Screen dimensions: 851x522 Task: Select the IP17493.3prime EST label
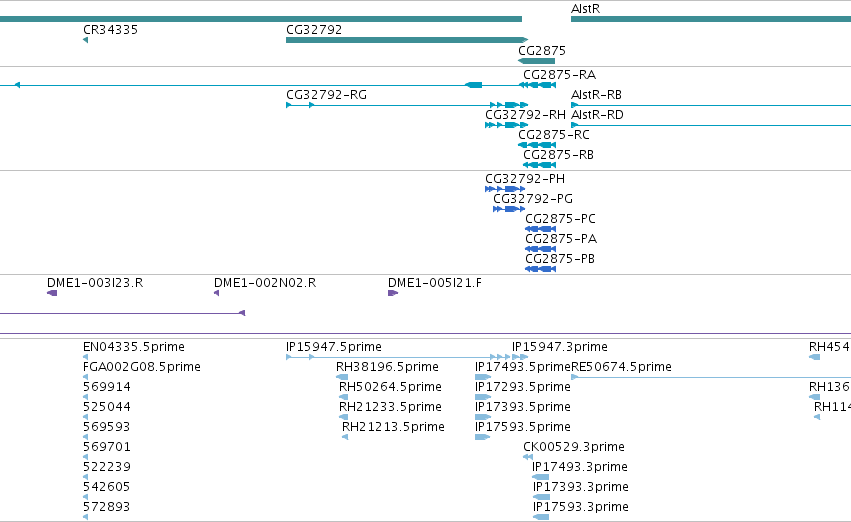click(x=580, y=467)
